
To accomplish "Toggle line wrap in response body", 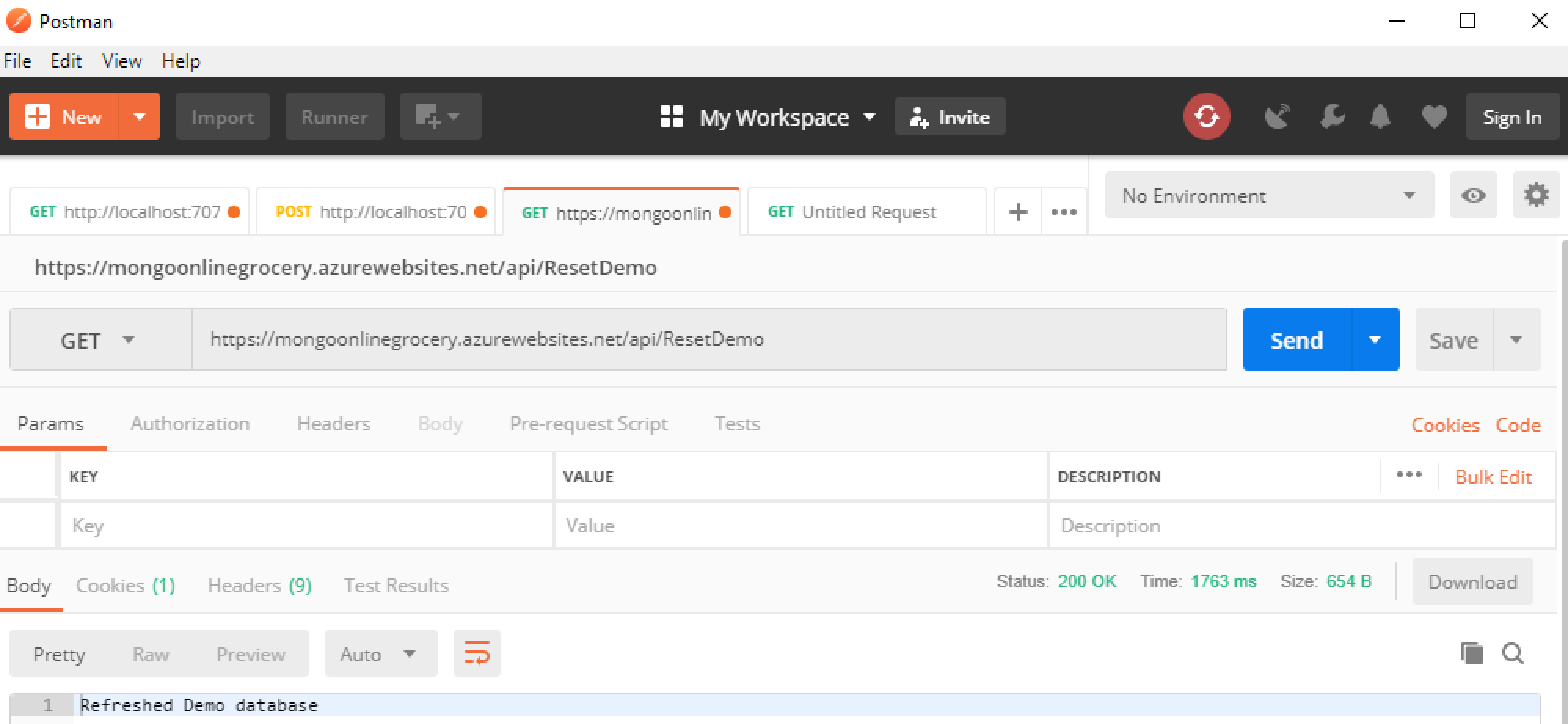I will point(476,653).
